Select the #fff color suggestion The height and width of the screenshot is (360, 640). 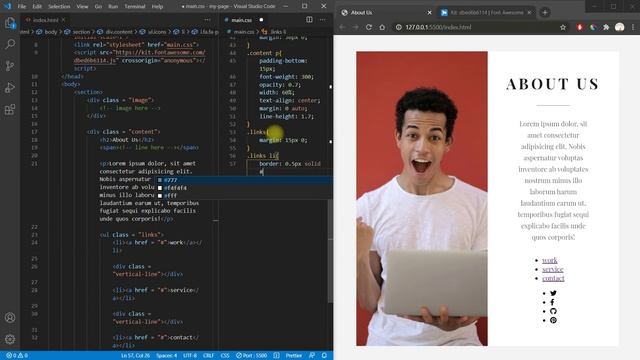point(244,196)
